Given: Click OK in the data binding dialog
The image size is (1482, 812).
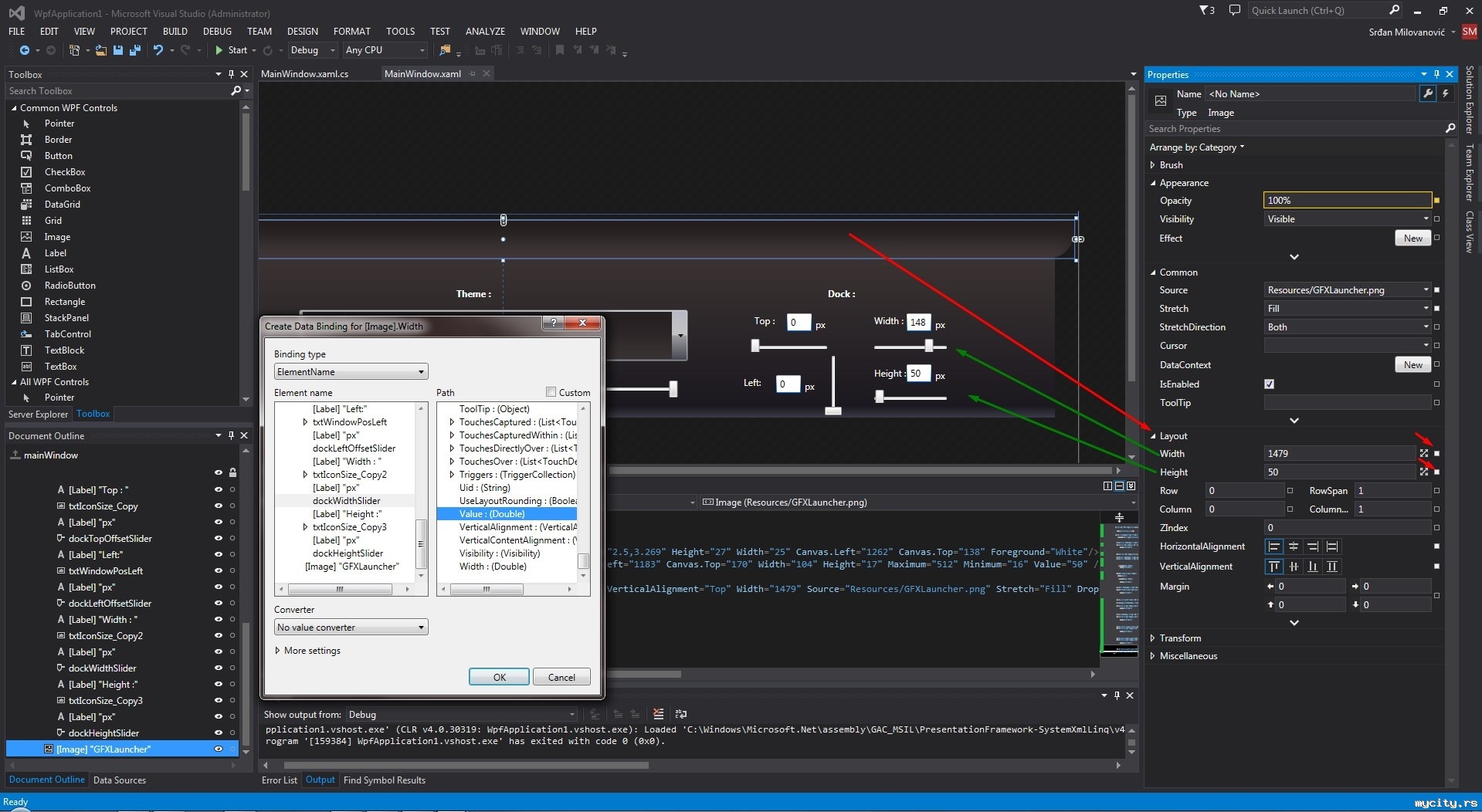Looking at the screenshot, I should pyautogui.click(x=499, y=677).
